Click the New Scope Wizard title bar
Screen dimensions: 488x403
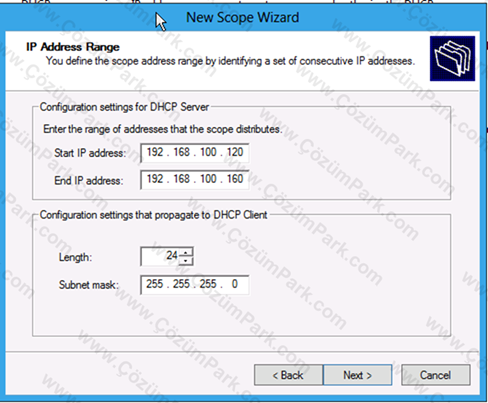pos(242,17)
